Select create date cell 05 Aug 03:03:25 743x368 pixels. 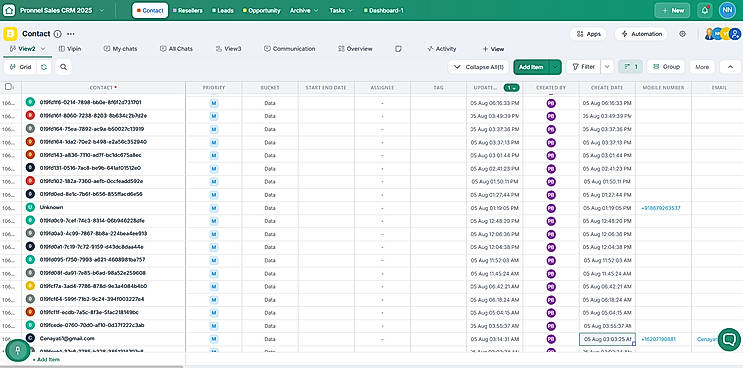607,339
